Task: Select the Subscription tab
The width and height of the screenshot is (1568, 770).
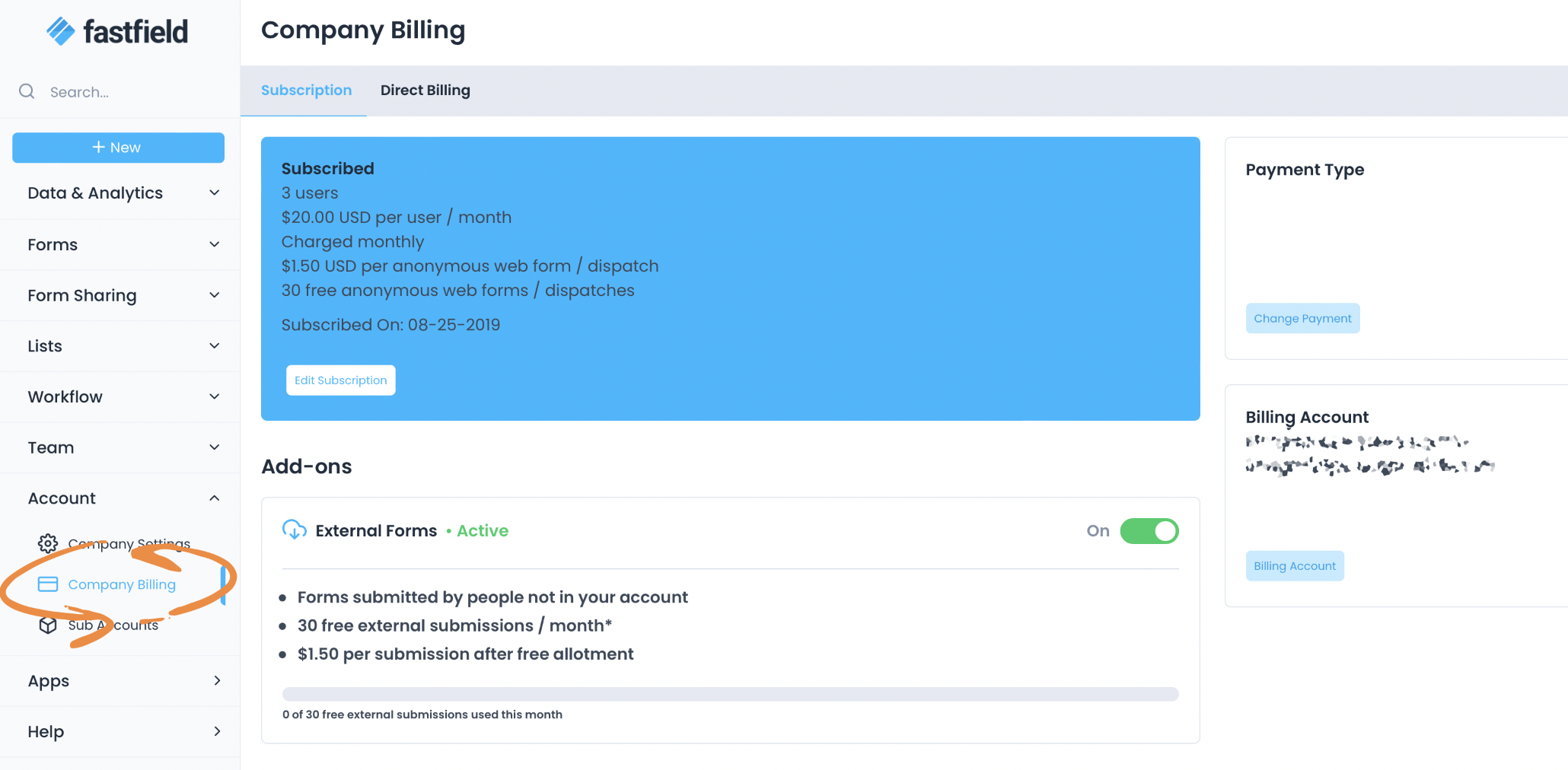Action: tap(306, 90)
